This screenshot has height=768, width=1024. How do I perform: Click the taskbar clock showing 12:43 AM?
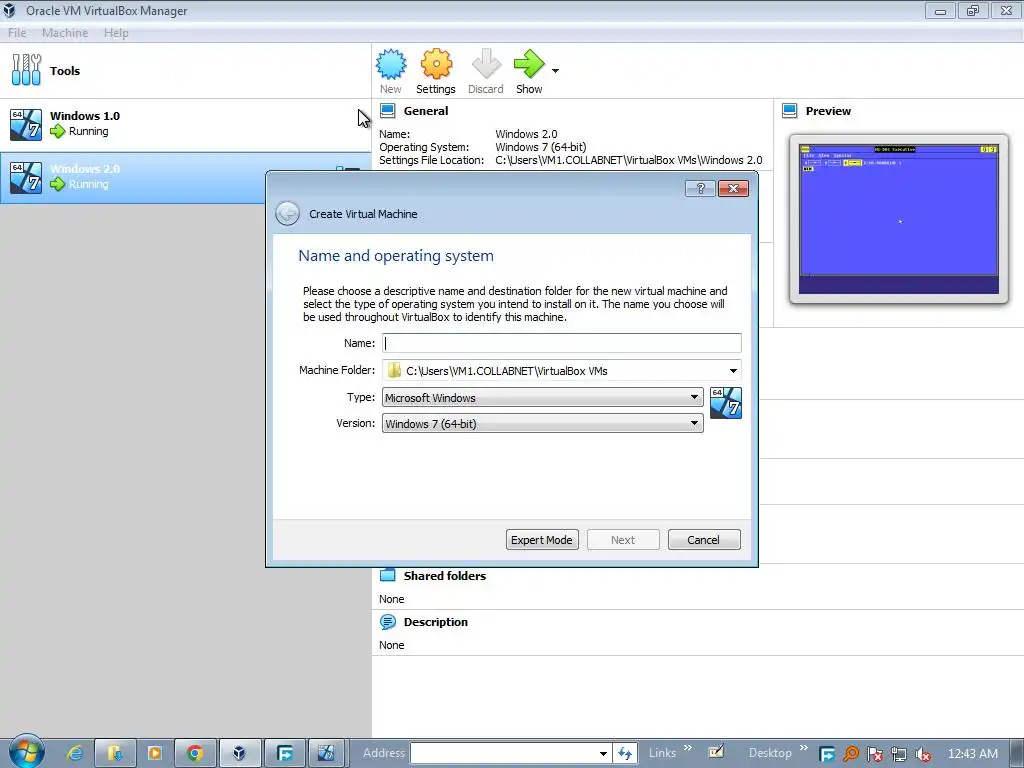point(972,754)
